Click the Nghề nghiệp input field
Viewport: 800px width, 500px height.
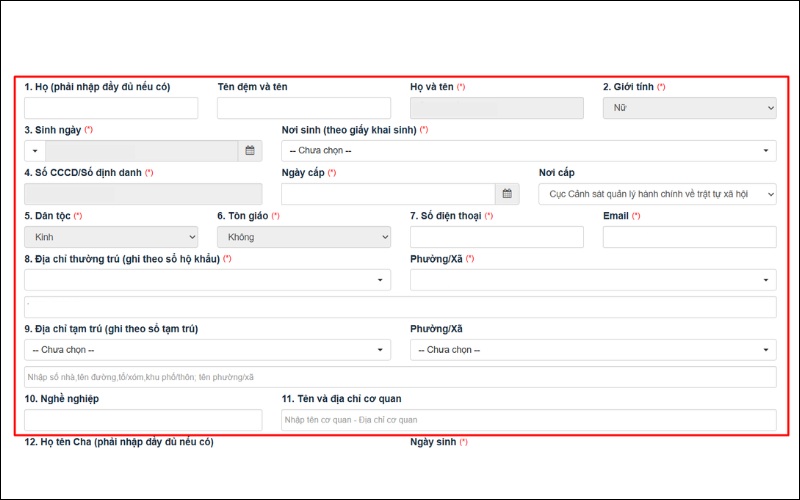tap(143, 420)
